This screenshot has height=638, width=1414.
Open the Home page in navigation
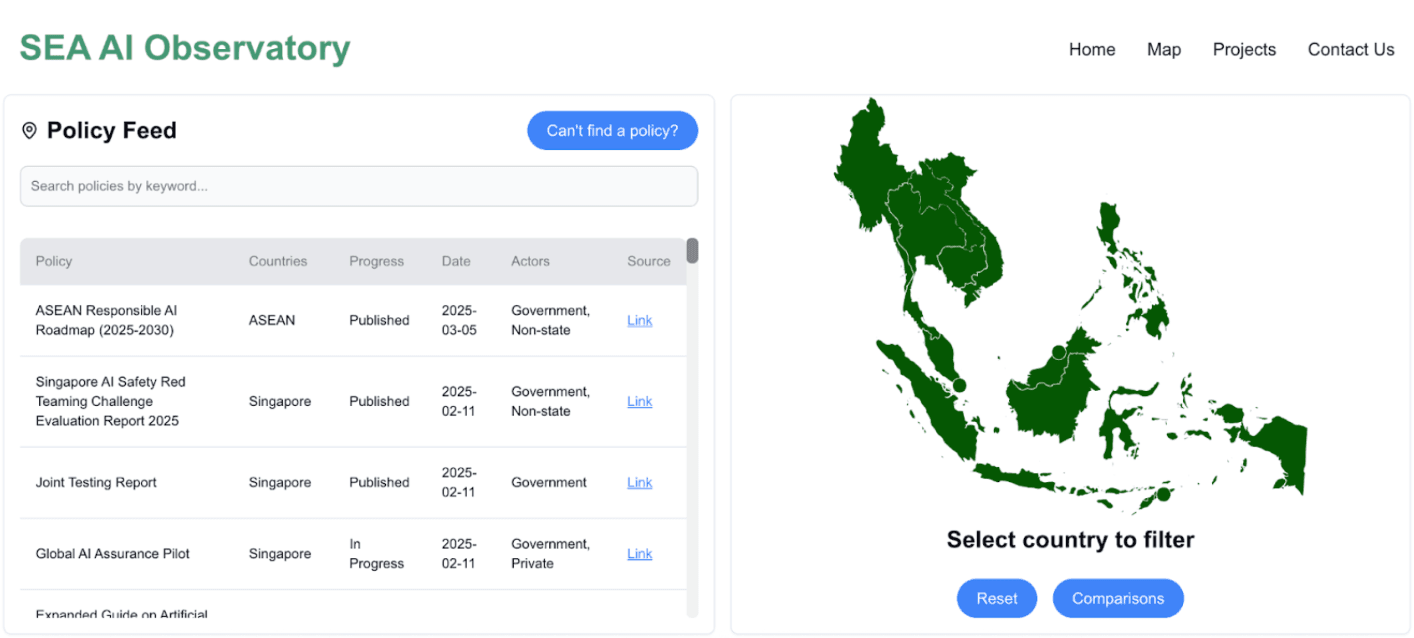(1091, 49)
